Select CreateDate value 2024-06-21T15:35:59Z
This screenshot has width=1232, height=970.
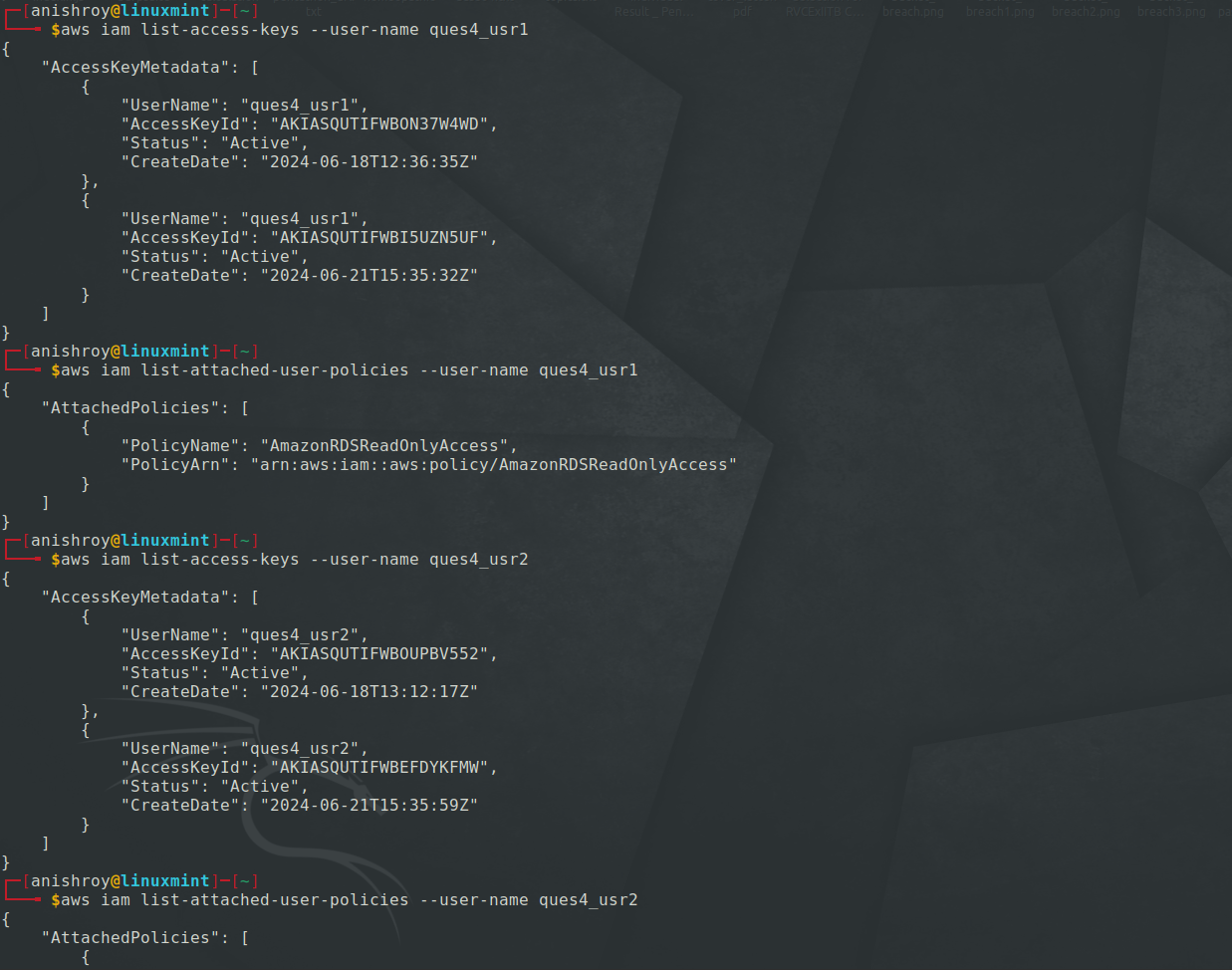click(x=370, y=806)
